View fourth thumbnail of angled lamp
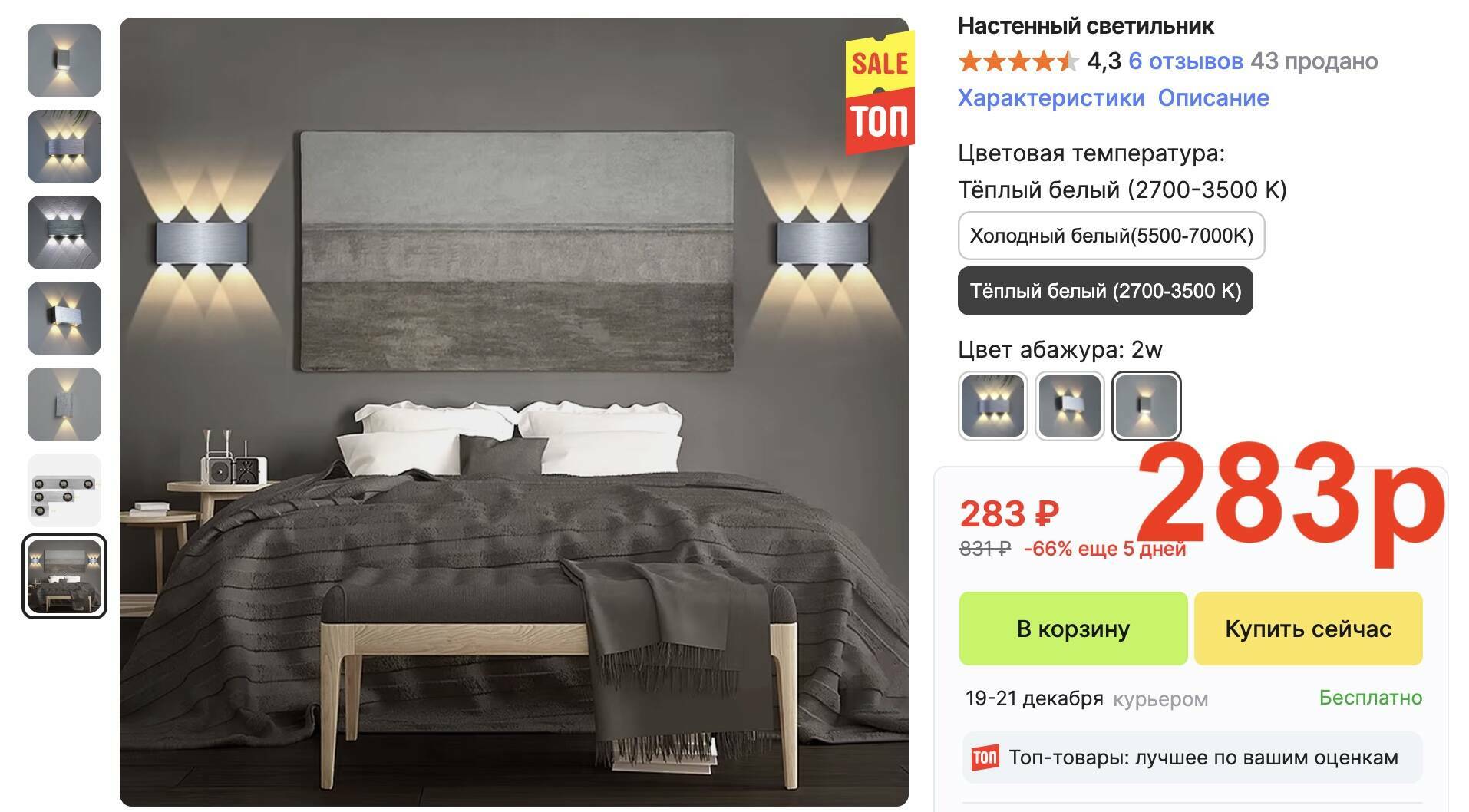 [64, 319]
